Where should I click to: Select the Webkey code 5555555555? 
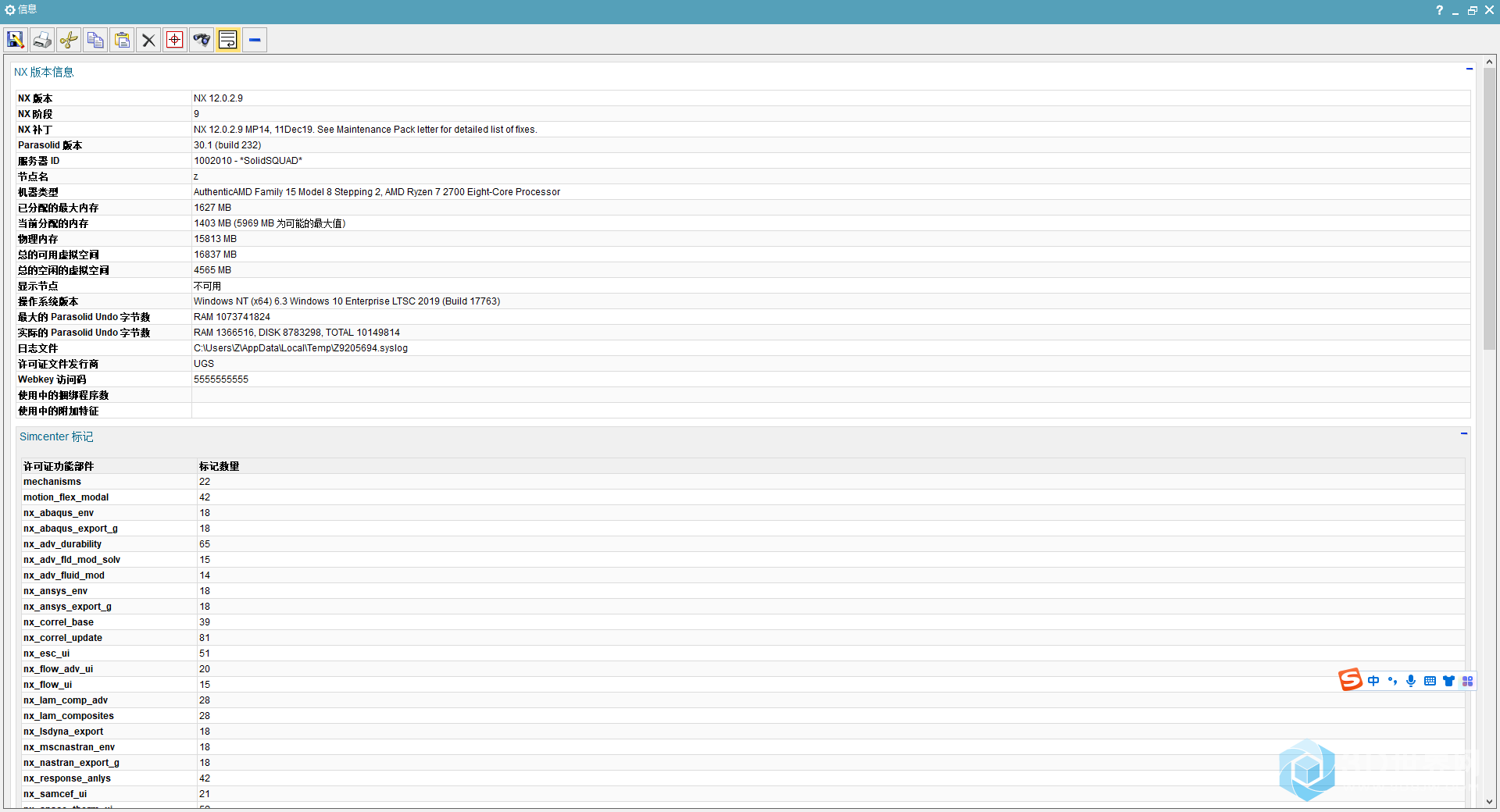(x=221, y=379)
